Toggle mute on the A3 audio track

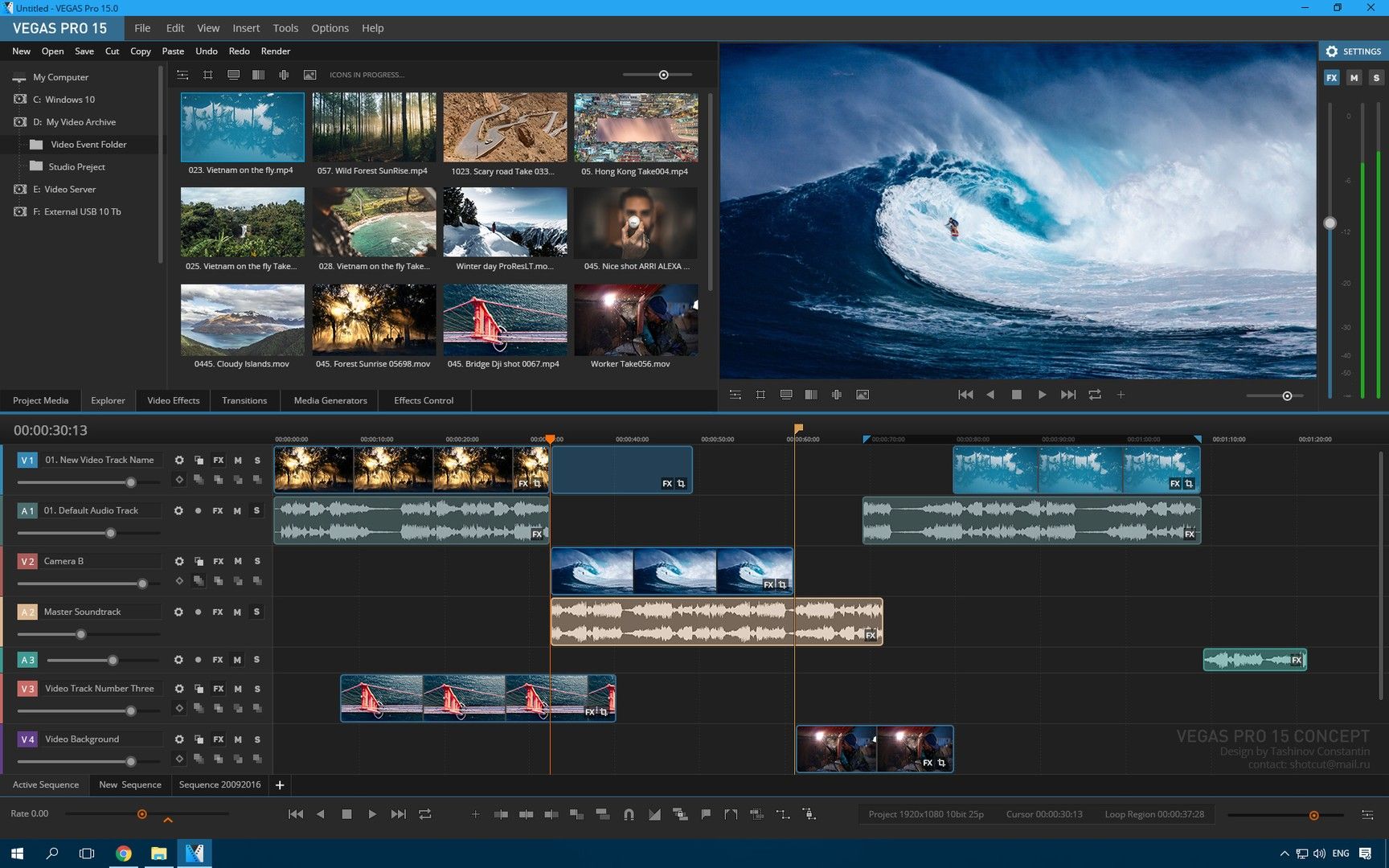coord(237,660)
